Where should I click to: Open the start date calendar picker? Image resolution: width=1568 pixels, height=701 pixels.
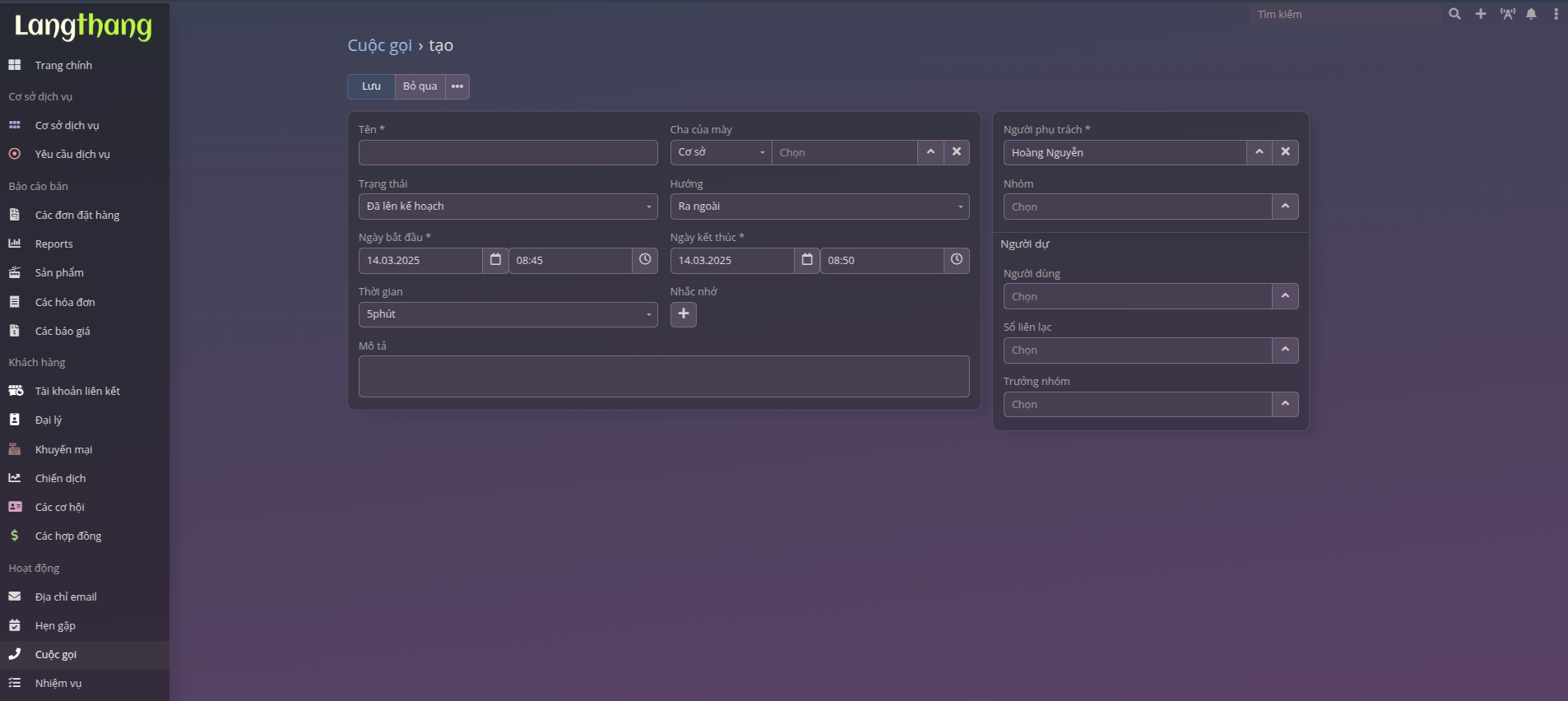(495, 260)
